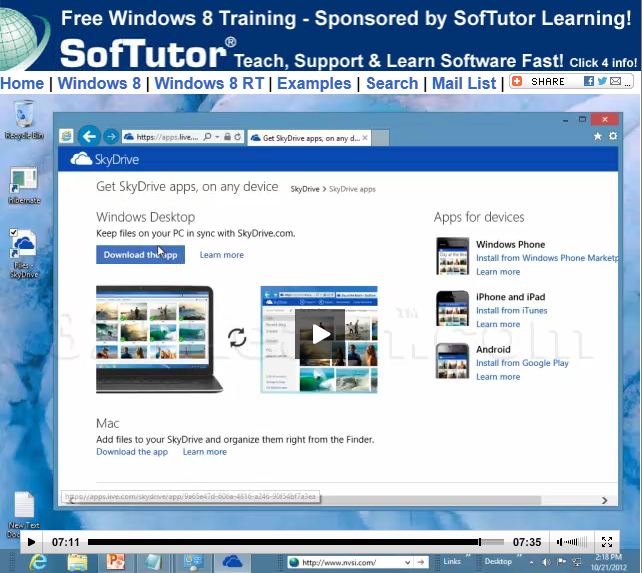The width and height of the screenshot is (642, 573).
Task: Seek in the video progress bar
Action: point(296,542)
